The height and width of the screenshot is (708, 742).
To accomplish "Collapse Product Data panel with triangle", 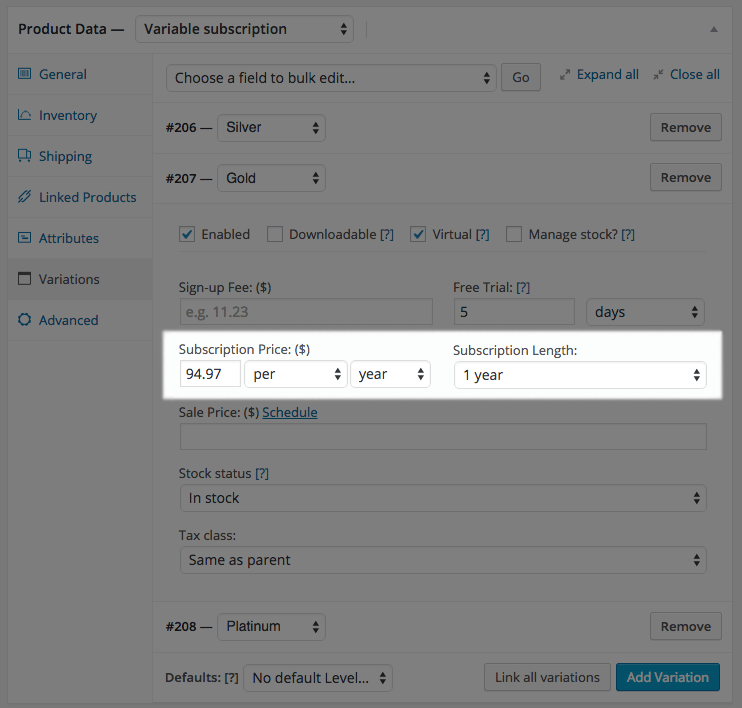I will coord(714,29).
